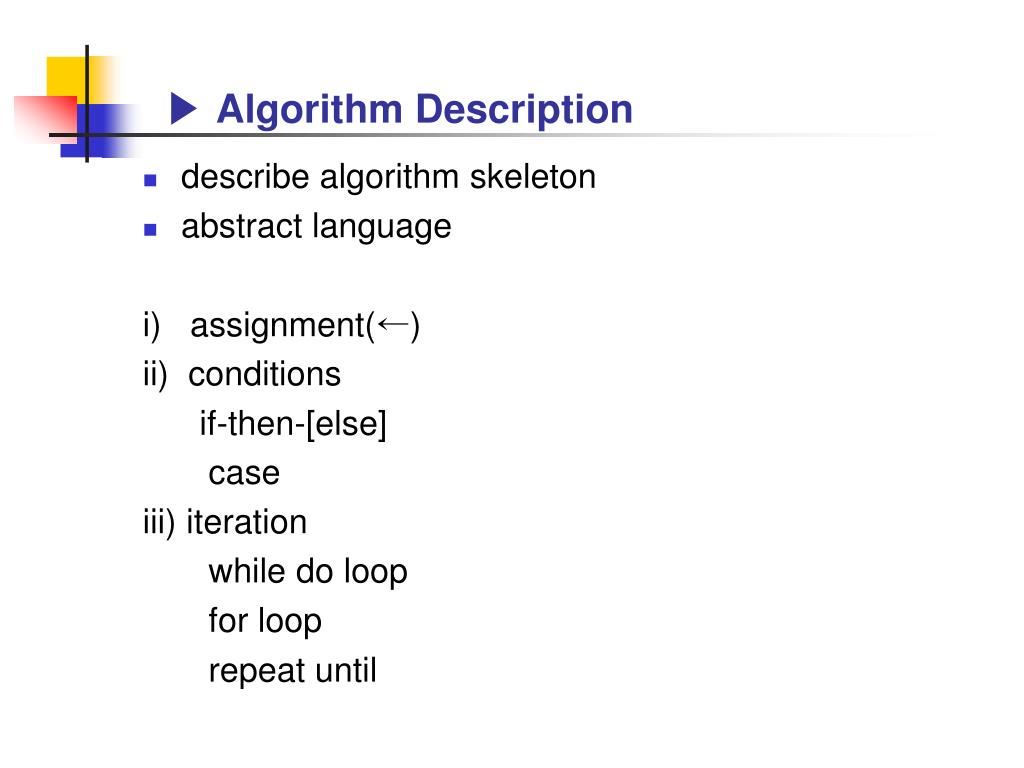Screen dimensions: 1024x768
Task: Click the 'ii)' list numeral
Action: click(155, 375)
